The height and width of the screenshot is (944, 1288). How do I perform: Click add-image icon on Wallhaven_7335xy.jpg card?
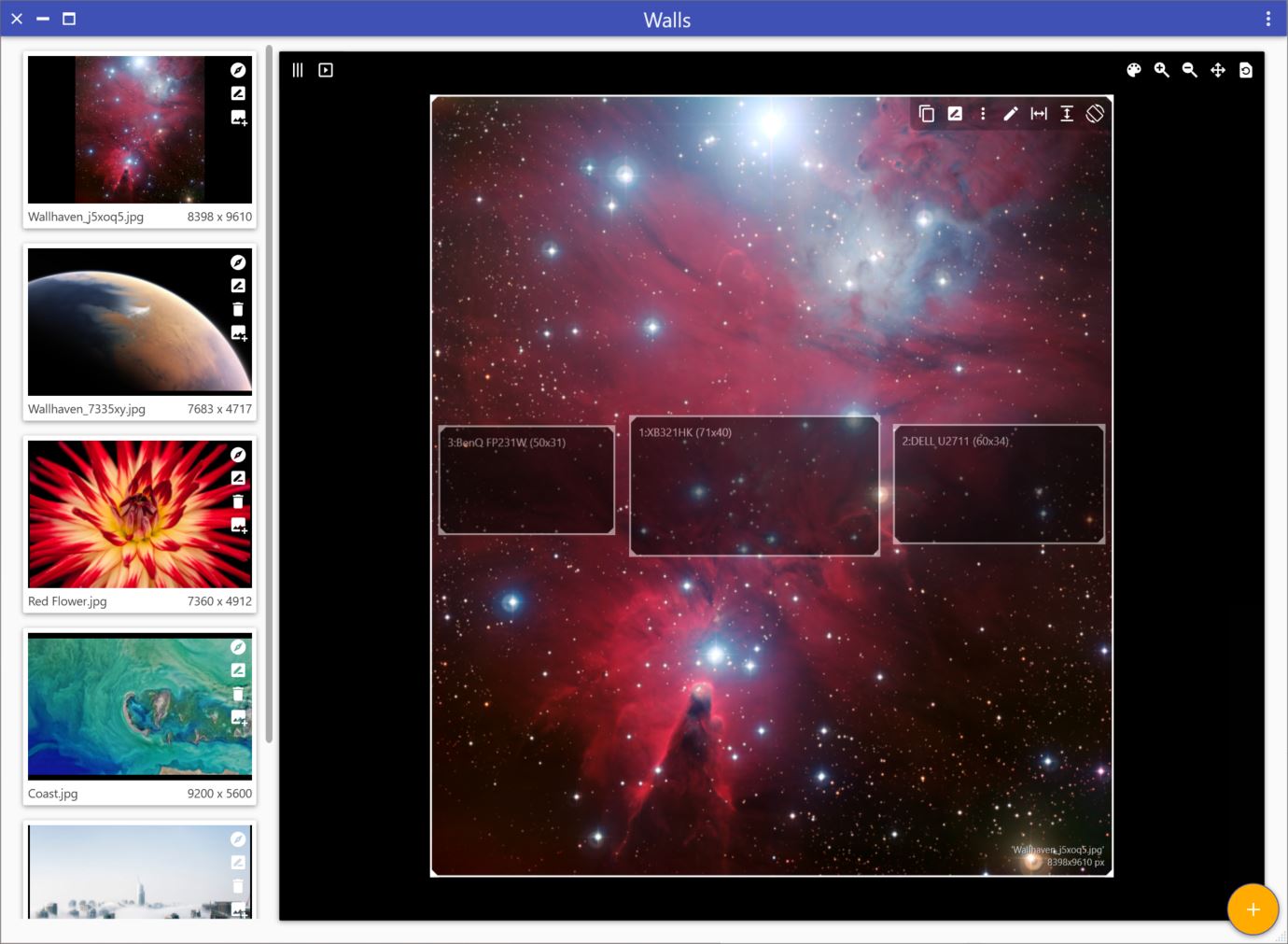point(239,333)
